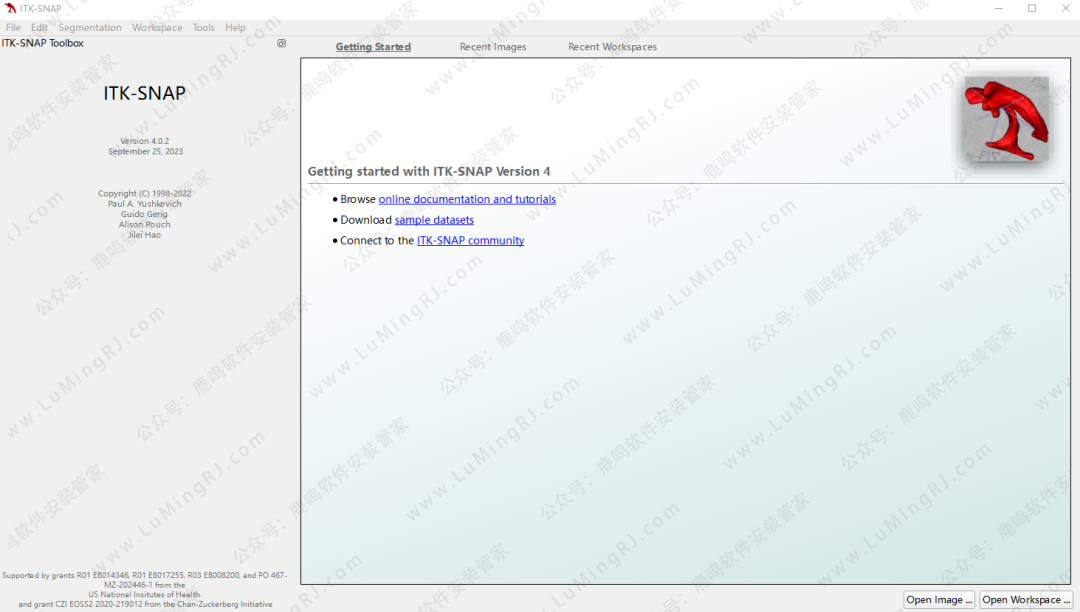Image resolution: width=1080 pixels, height=612 pixels.
Task: Switch to the Getting Started tab
Action: (373, 47)
